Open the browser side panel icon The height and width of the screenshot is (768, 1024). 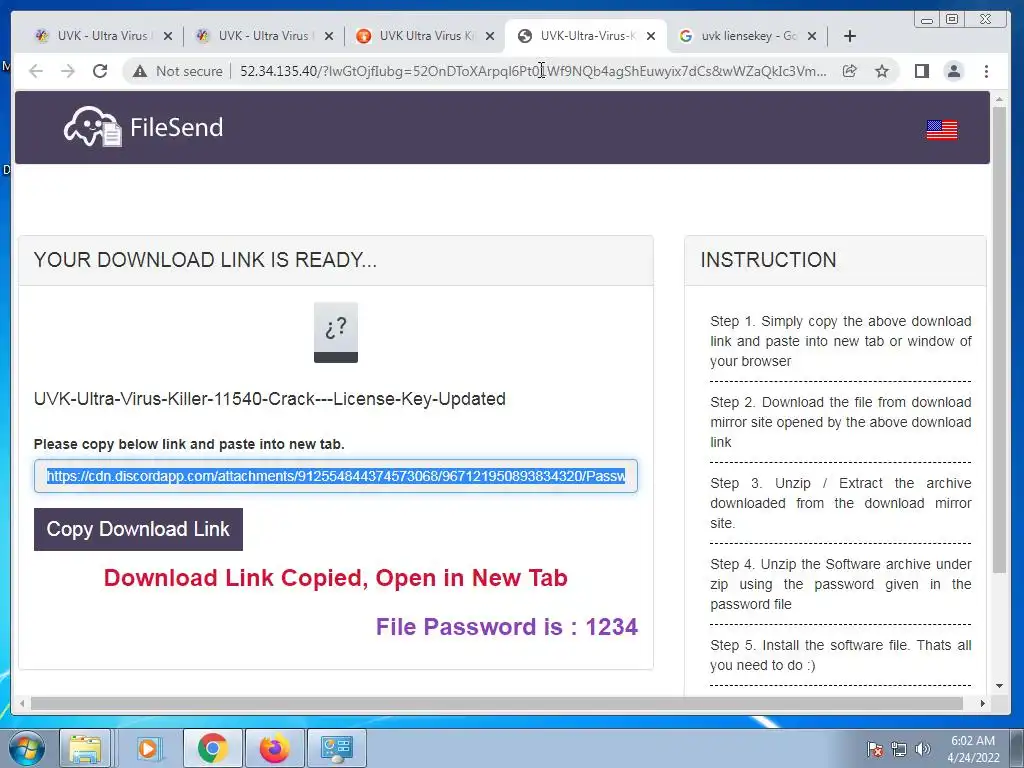coord(921,71)
